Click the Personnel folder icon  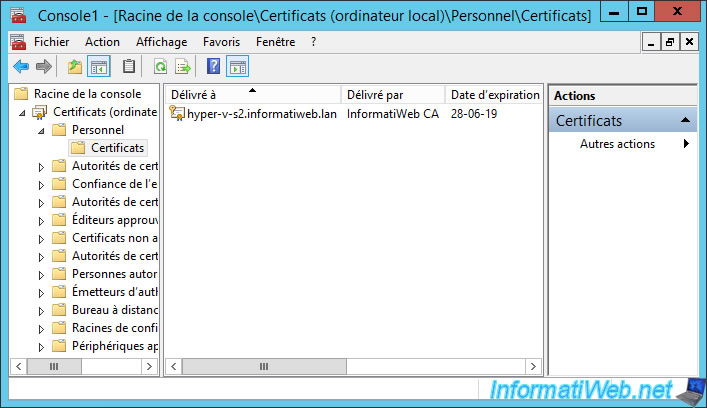pos(59,130)
